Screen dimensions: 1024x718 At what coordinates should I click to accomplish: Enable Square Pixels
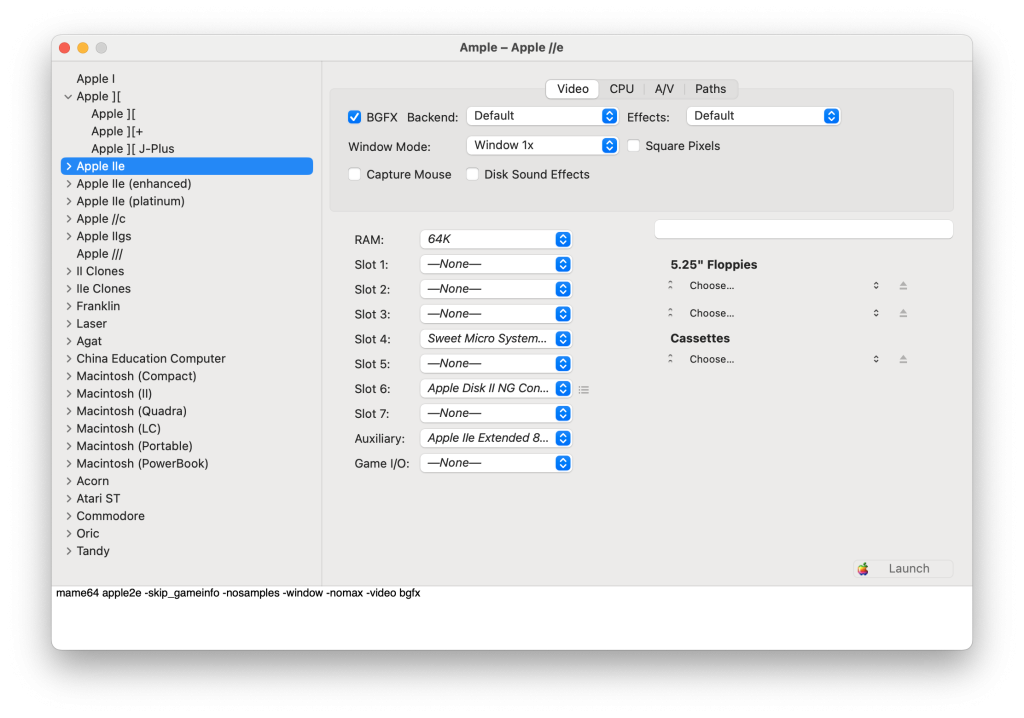[634, 145]
